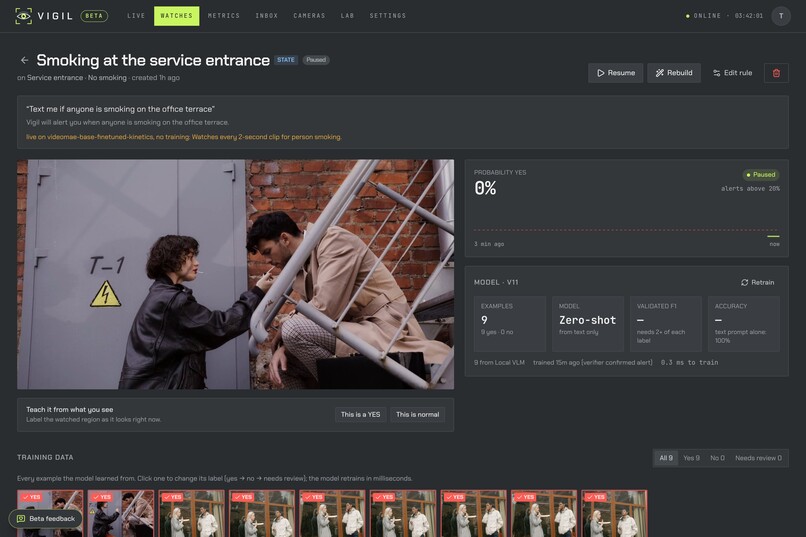Click the Service entrance camera link
806x537 pixels.
point(55,78)
